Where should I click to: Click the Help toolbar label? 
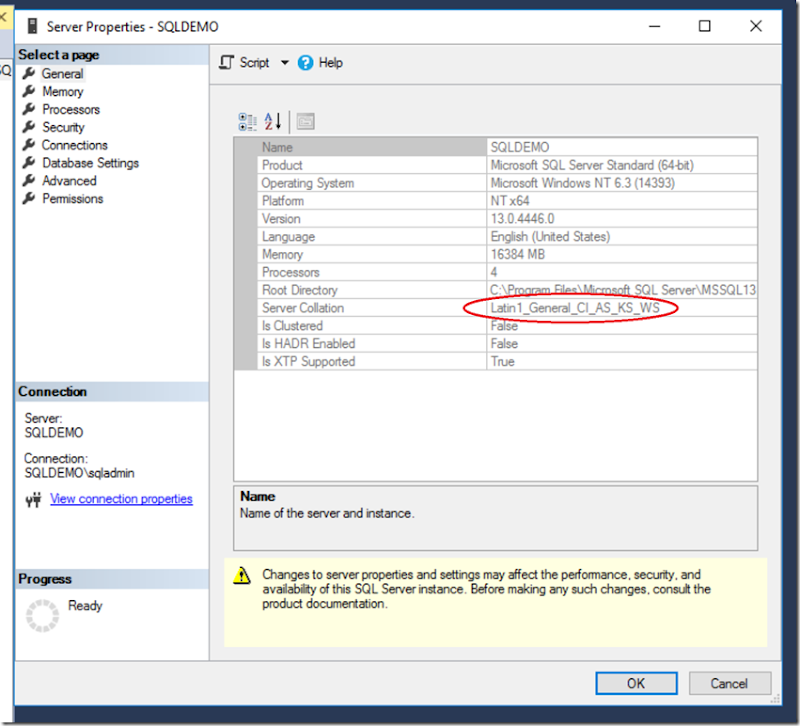pos(331,63)
